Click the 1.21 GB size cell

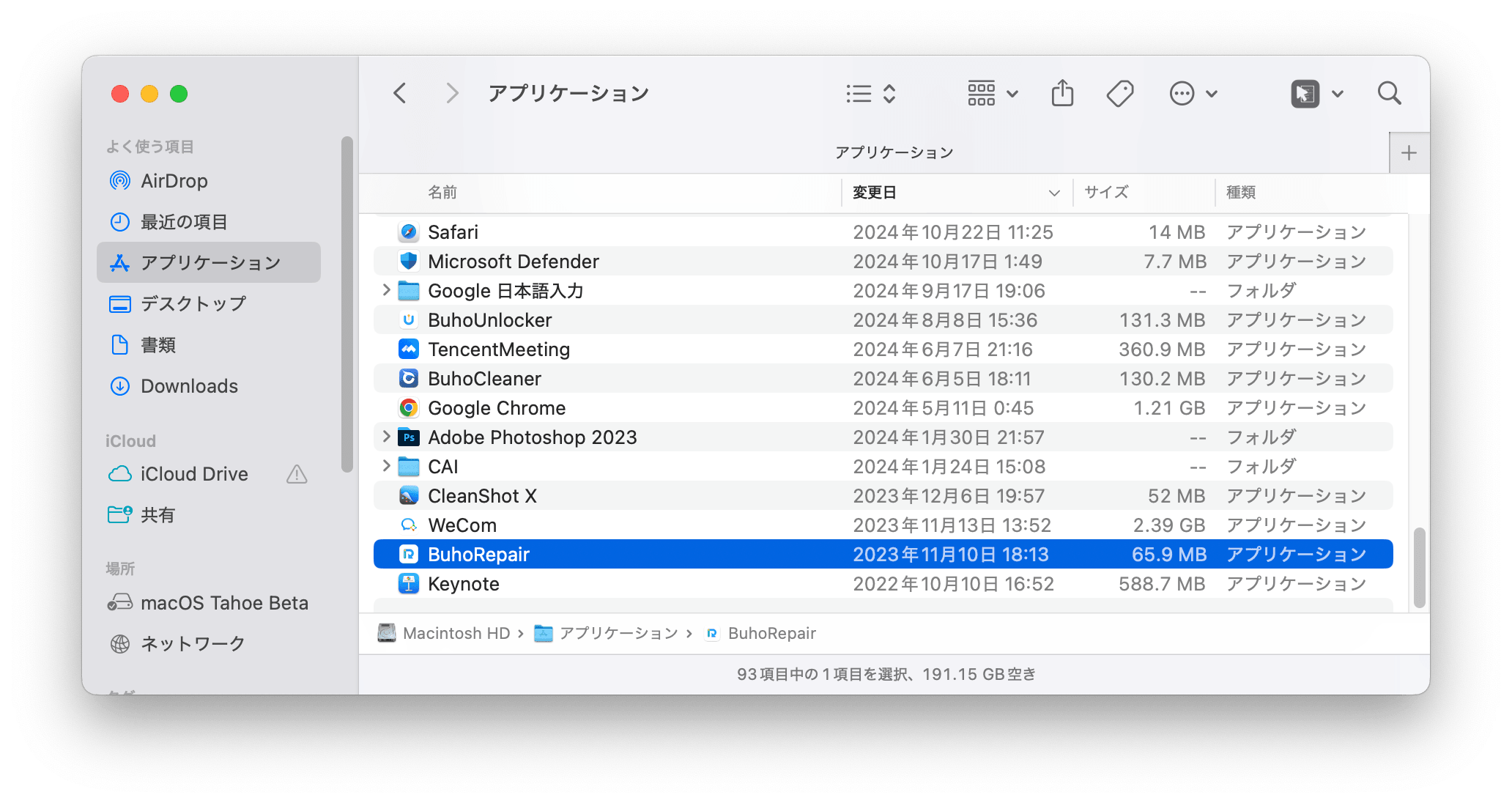[1169, 408]
